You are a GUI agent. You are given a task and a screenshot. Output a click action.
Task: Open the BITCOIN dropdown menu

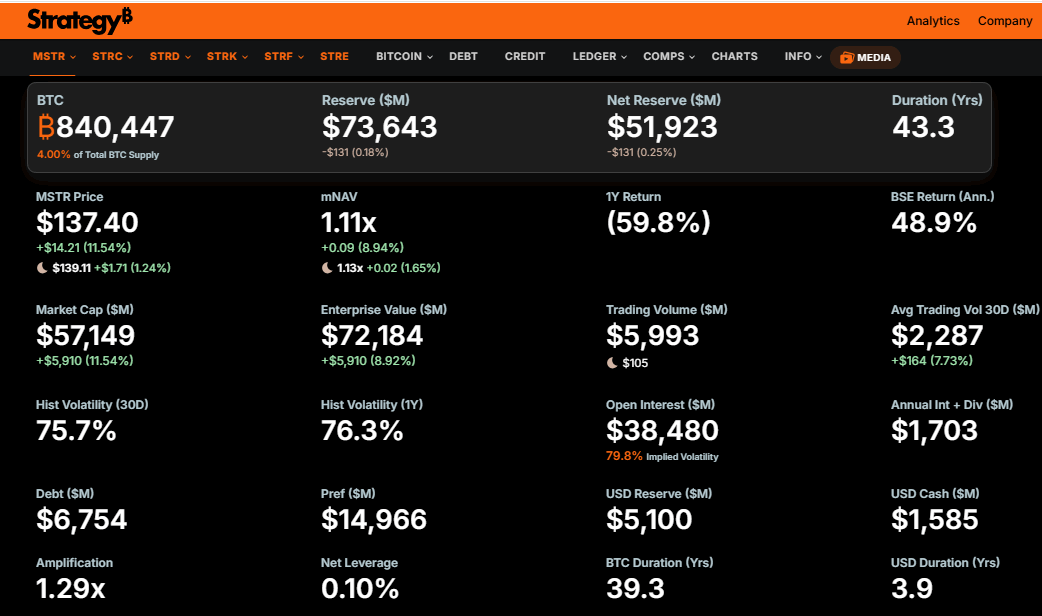404,56
